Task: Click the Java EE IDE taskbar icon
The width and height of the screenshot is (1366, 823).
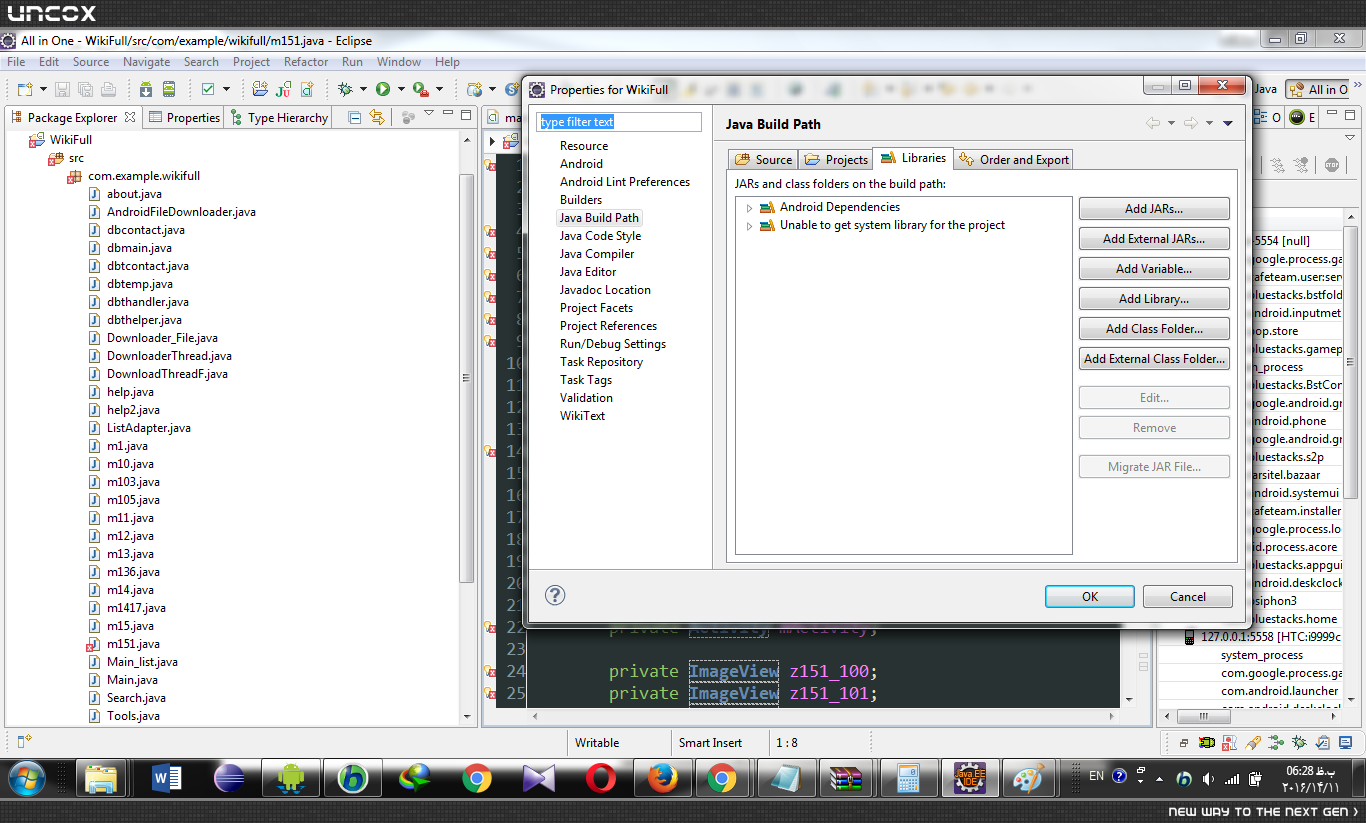Action: [x=969, y=778]
